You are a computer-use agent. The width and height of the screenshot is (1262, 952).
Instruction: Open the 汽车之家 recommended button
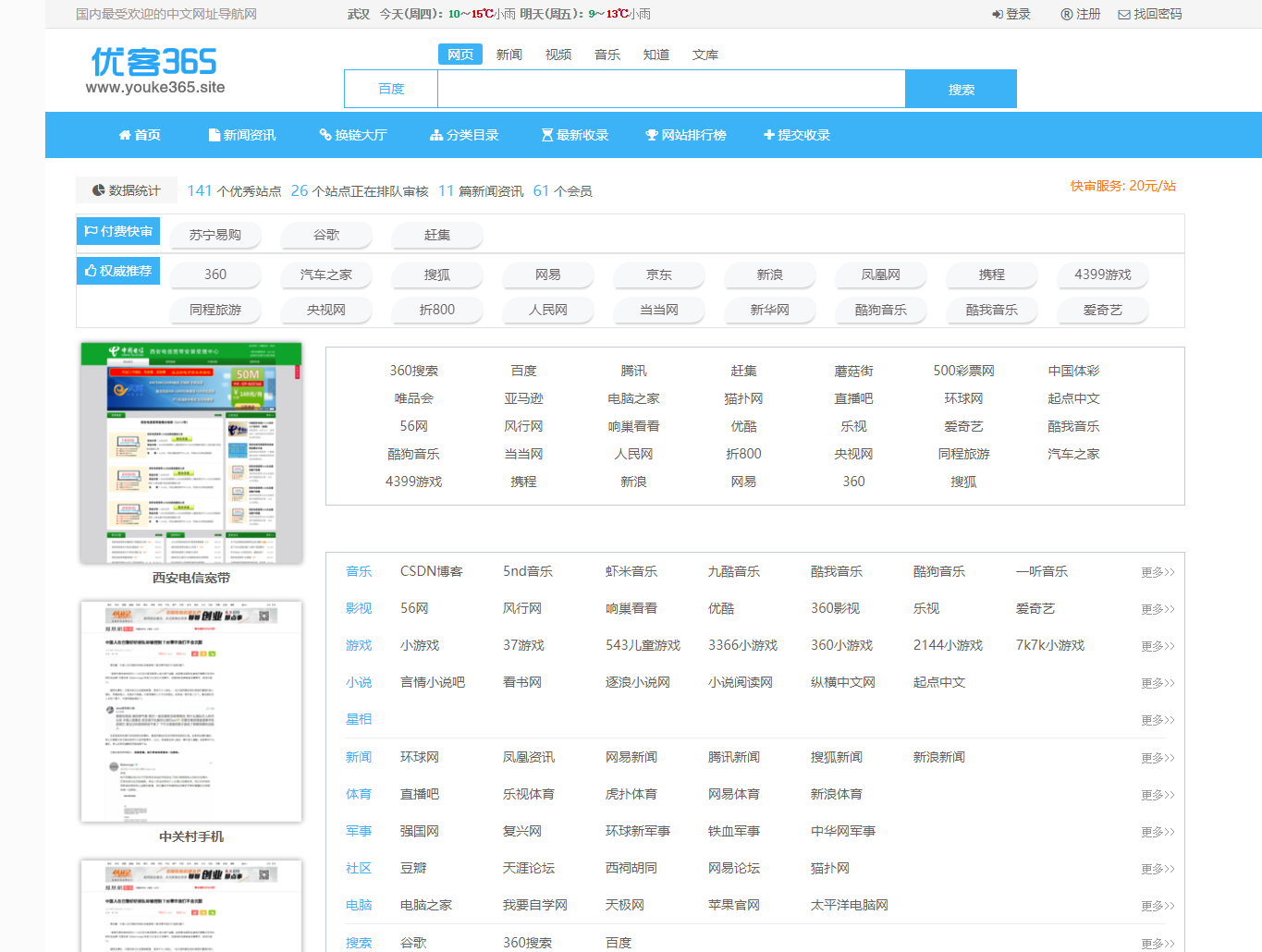pyautogui.click(x=326, y=275)
